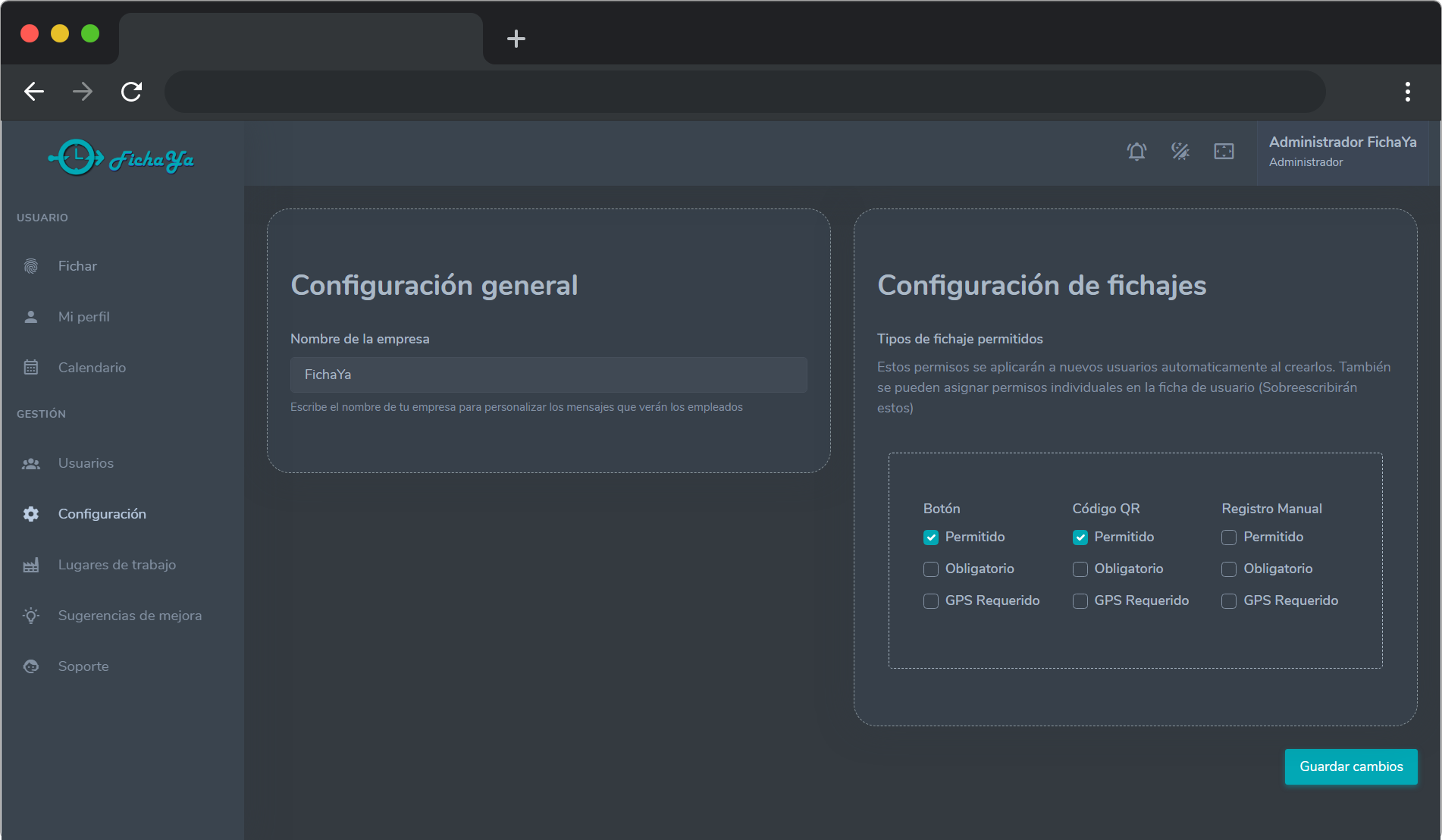Open the browser three-dot menu

coord(1407,92)
